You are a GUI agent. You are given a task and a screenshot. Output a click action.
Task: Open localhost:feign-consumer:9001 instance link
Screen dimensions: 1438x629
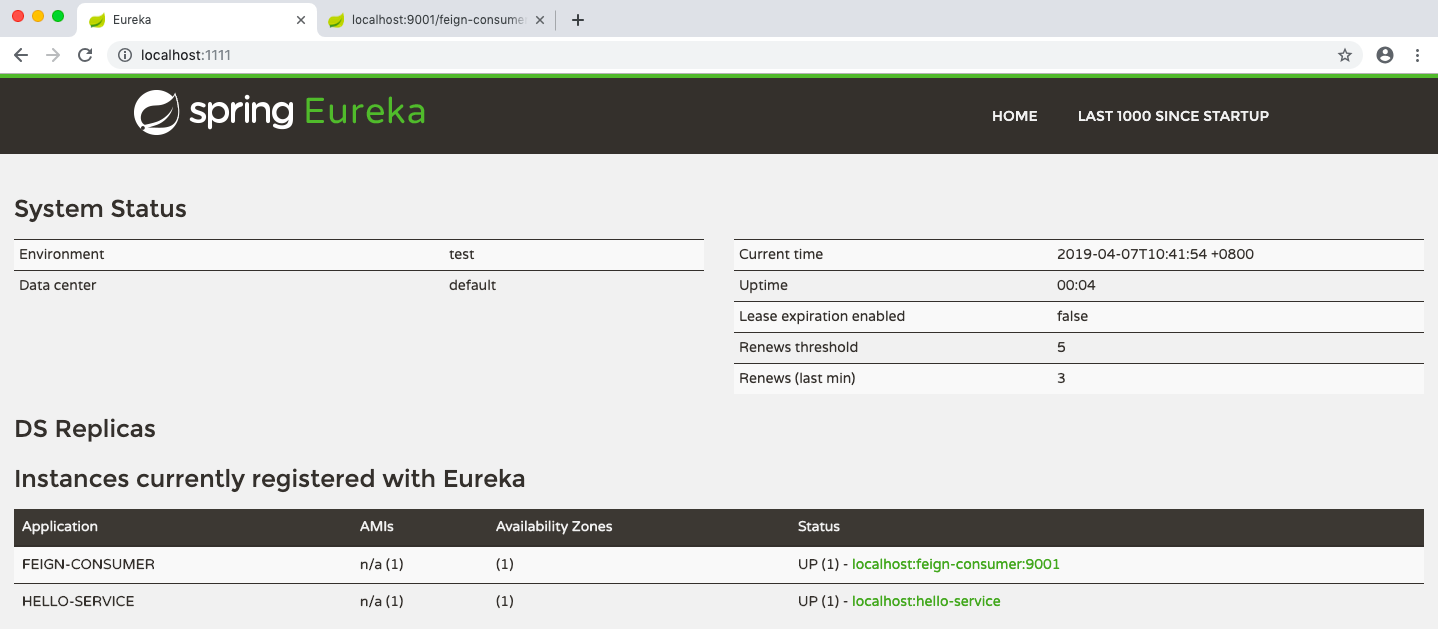point(956,564)
